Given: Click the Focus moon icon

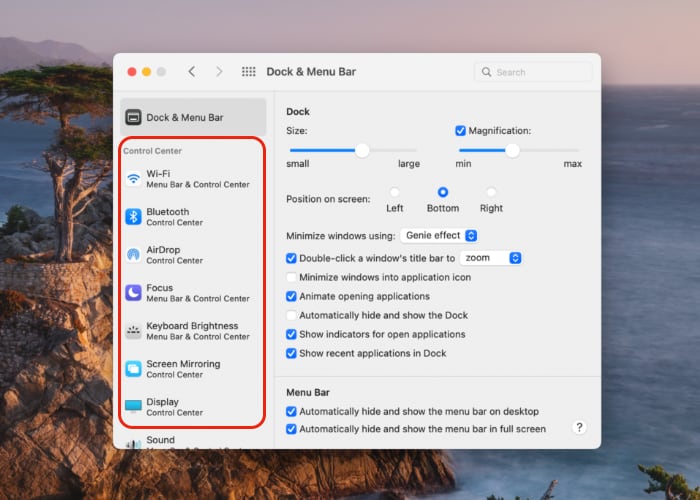Looking at the screenshot, I should point(133,293).
